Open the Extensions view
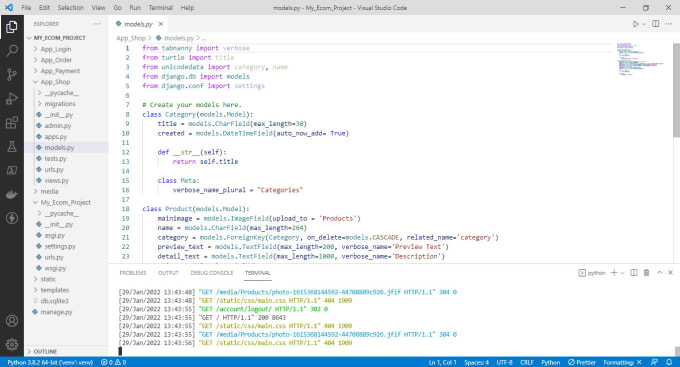Viewport: 680px width, 367px height. point(12,122)
